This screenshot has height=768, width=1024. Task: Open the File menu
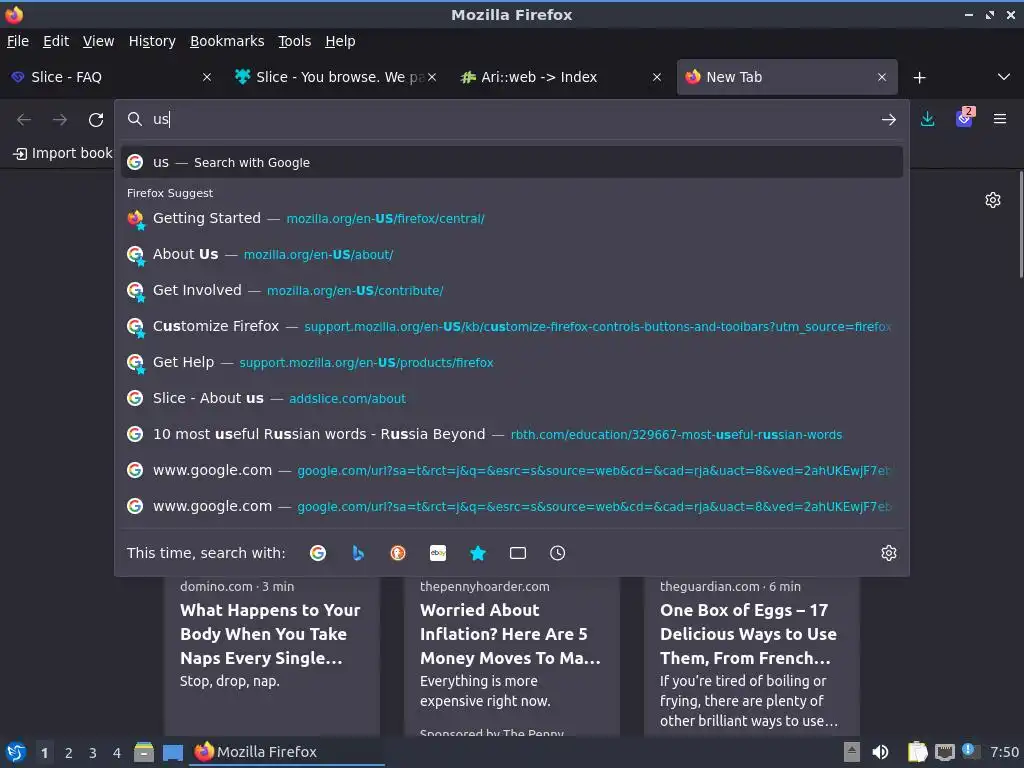click(18, 41)
